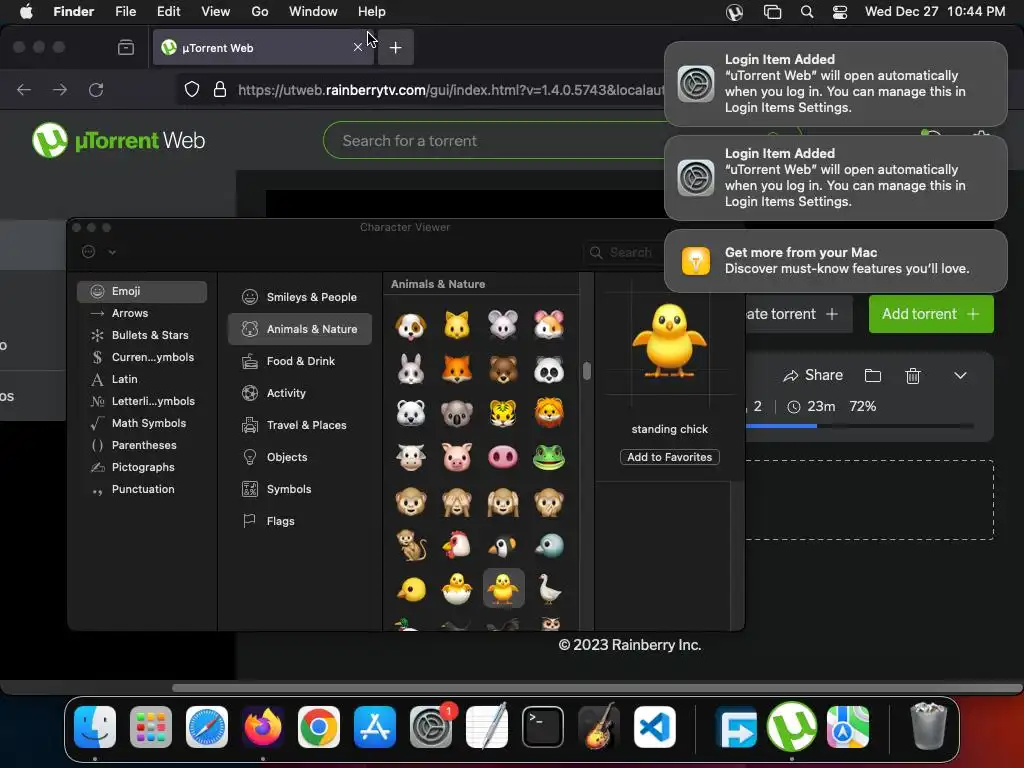
Task: Select Bullets & Stars in sidebar
Action: click(x=142, y=335)
